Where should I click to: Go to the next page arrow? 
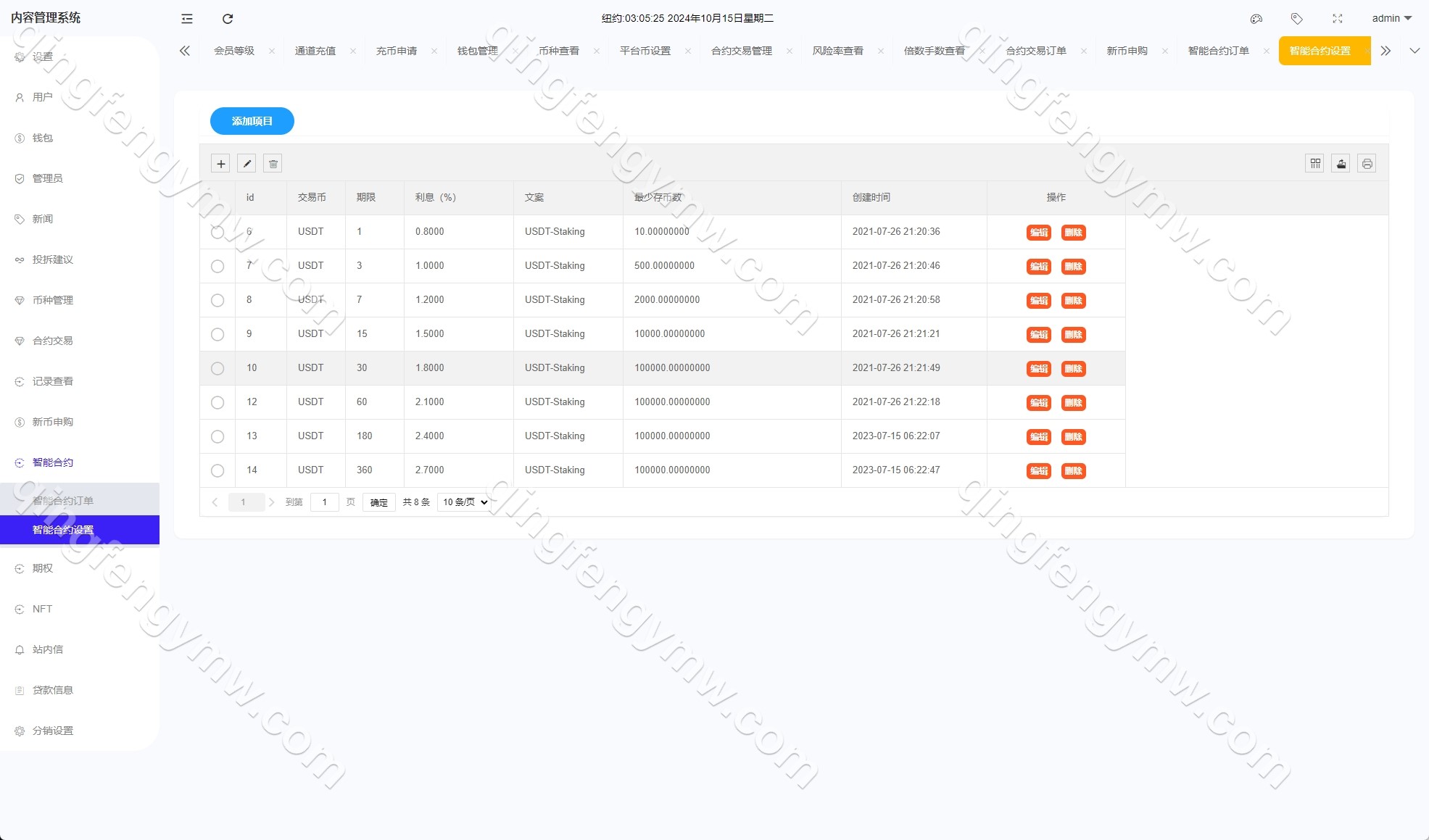coord(272,502)
